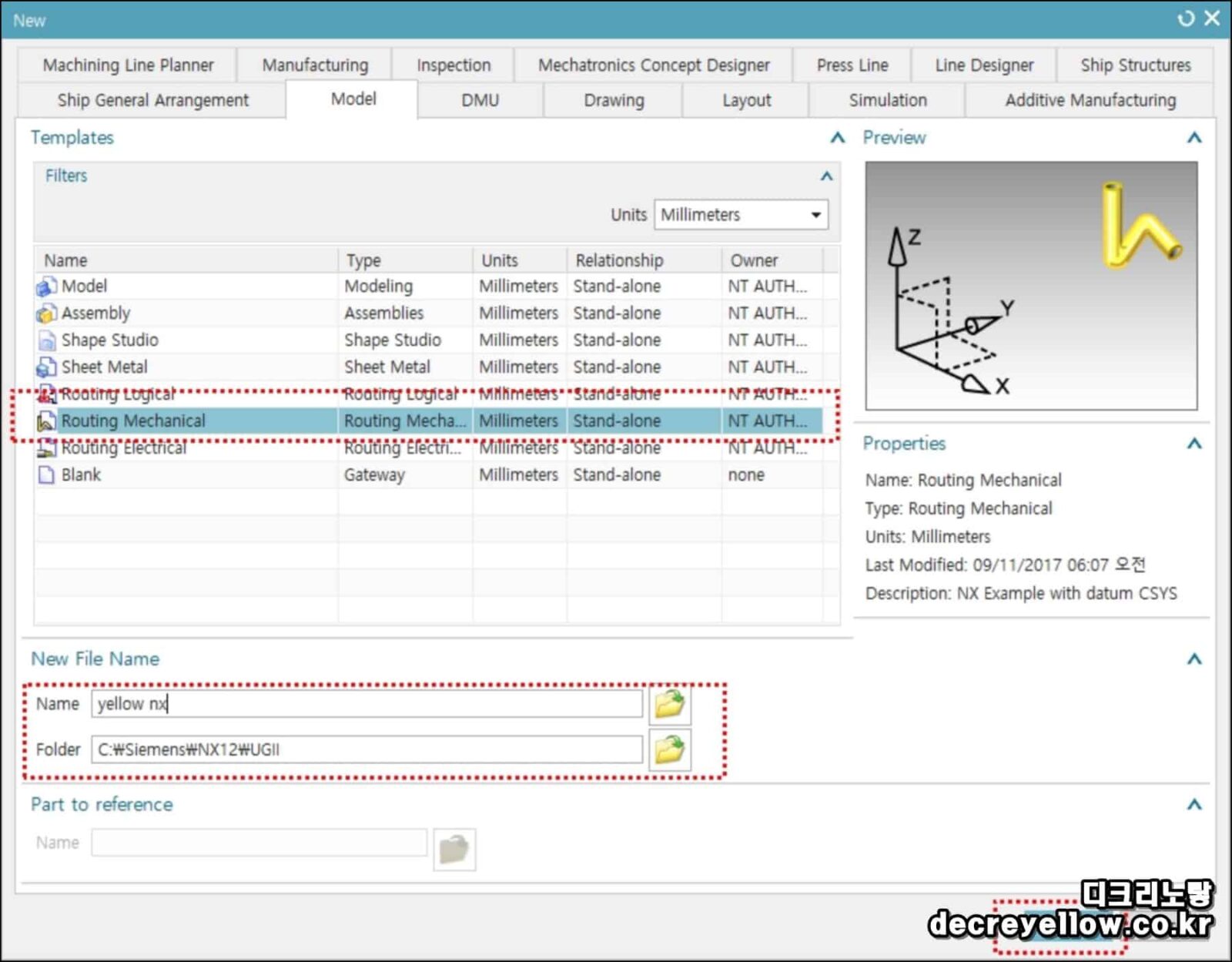
Task: Close the New dialog window
Action: click(x=1213, y=18)
